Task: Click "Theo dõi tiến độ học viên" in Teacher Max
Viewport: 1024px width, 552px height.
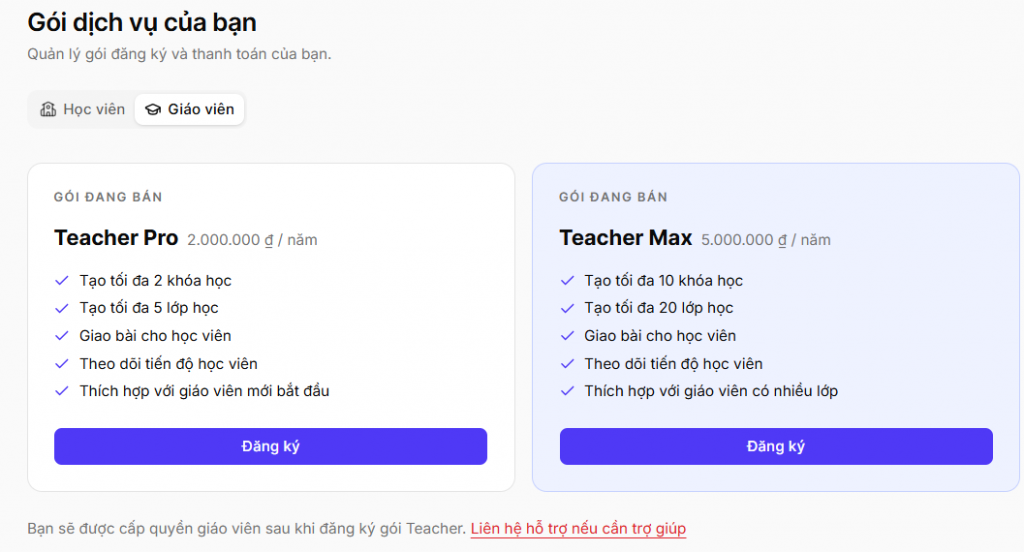Action: (x=673, y=364)
